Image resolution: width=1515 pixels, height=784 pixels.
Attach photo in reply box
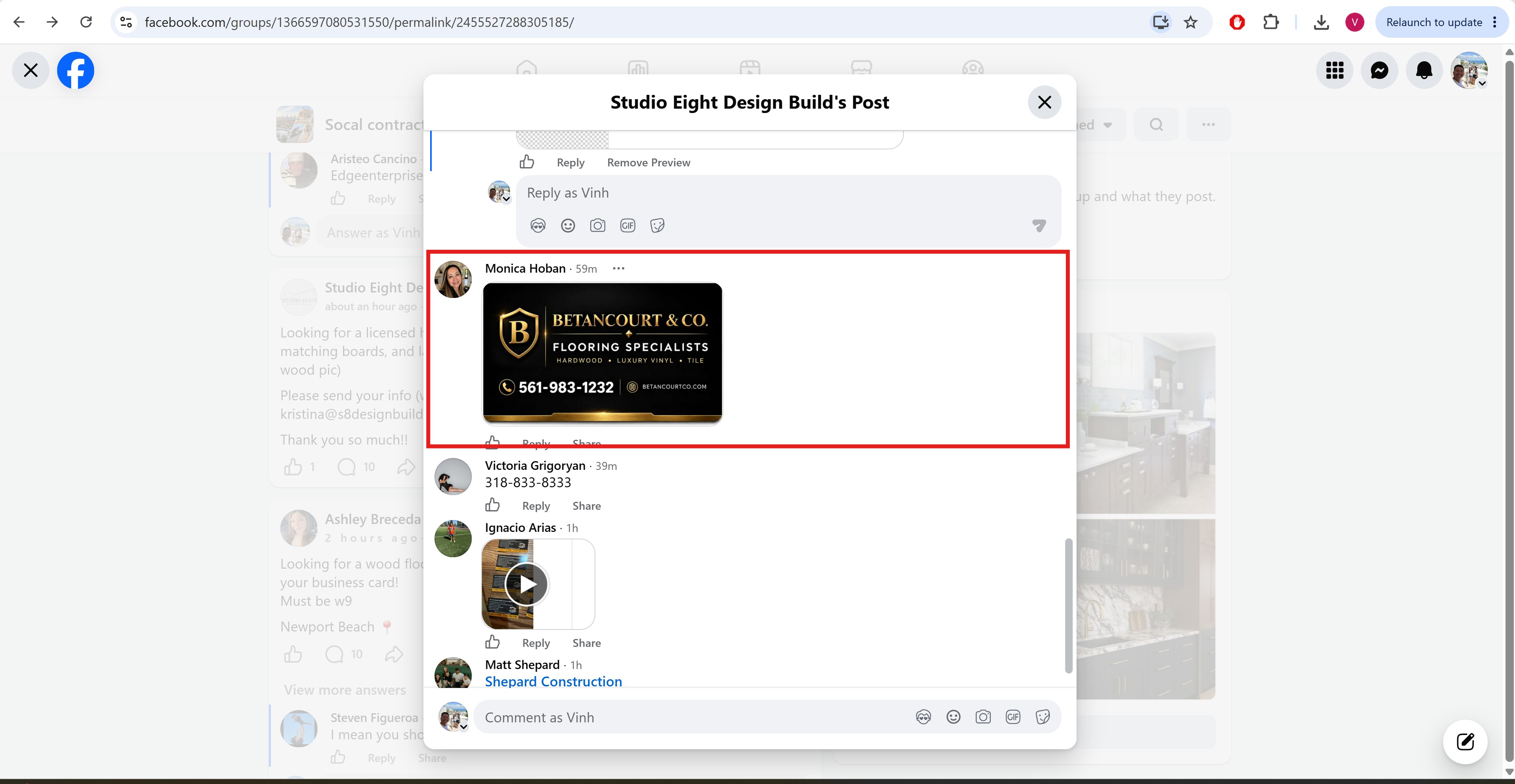tap(597, 226)
